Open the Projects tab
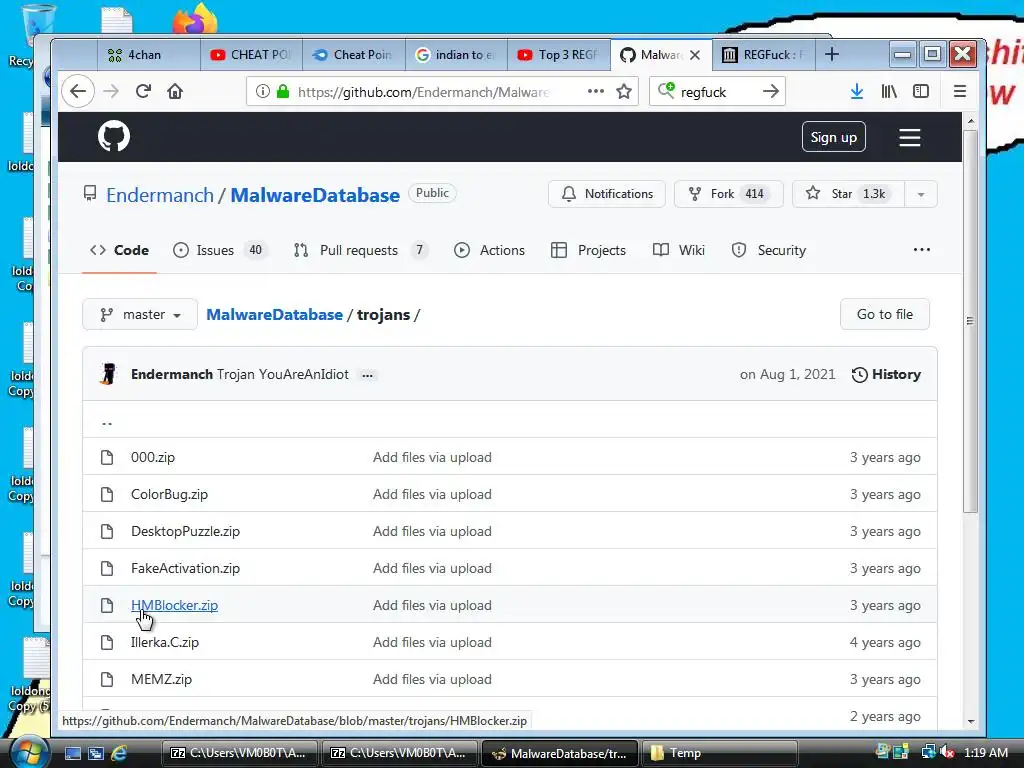 pyautogui.click(x=588, y=250)
